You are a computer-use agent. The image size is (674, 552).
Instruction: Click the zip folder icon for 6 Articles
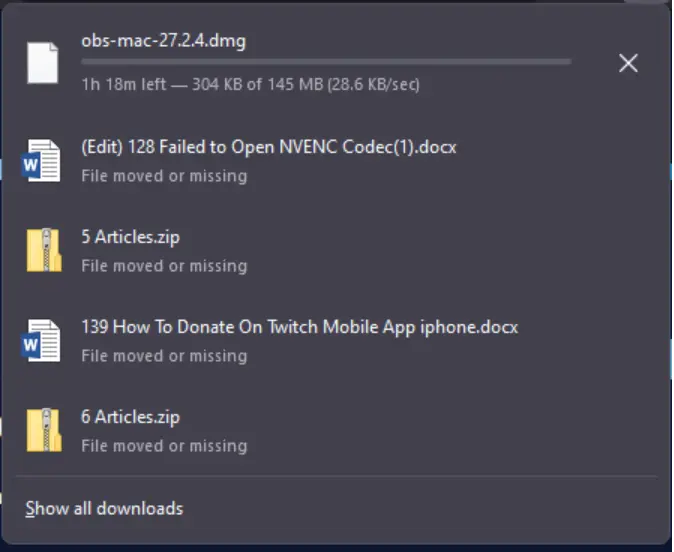tap(44, 430)
